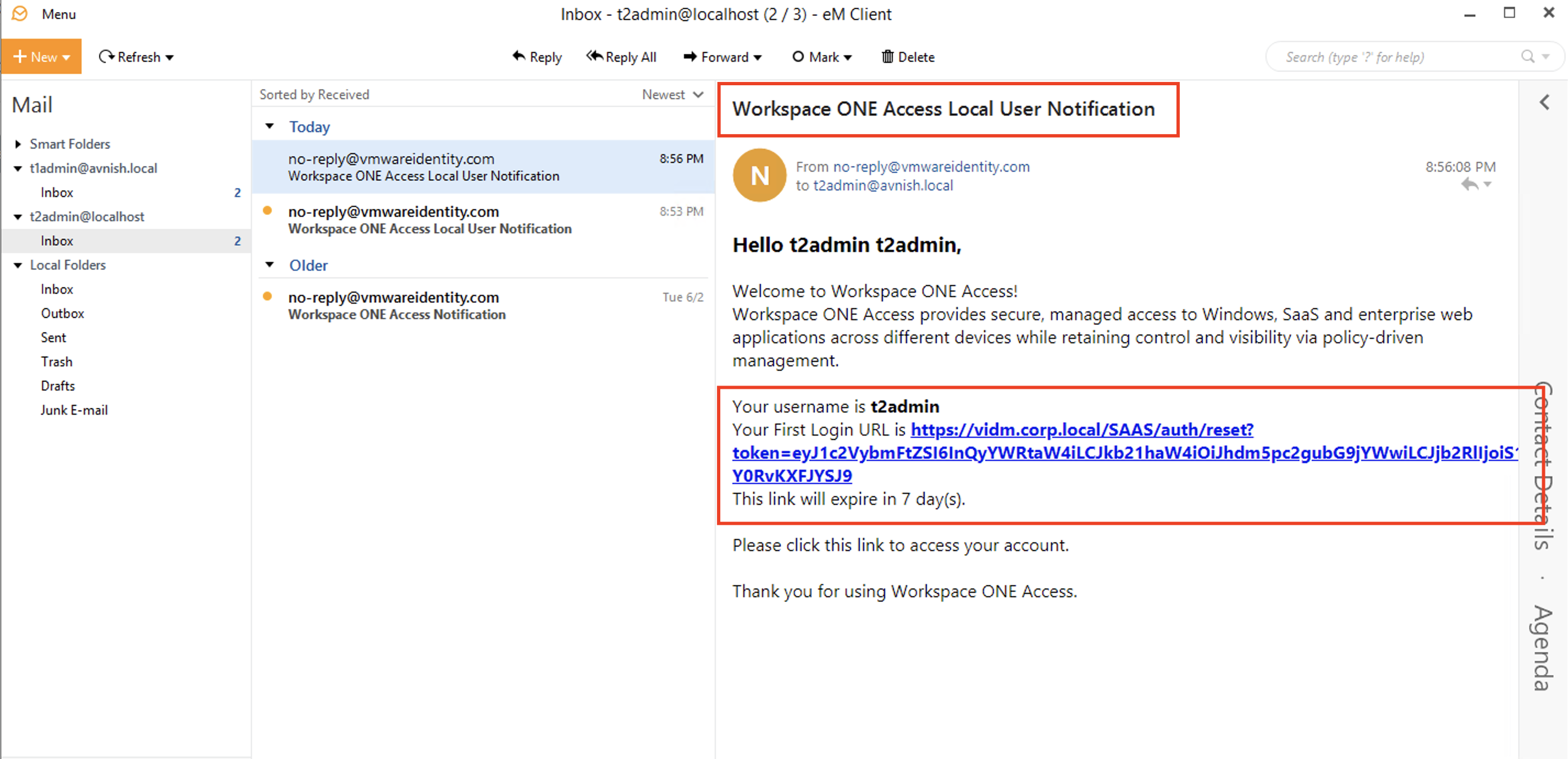Click the New message button
The image size is (1568, 759).
[x=35, y=57]
